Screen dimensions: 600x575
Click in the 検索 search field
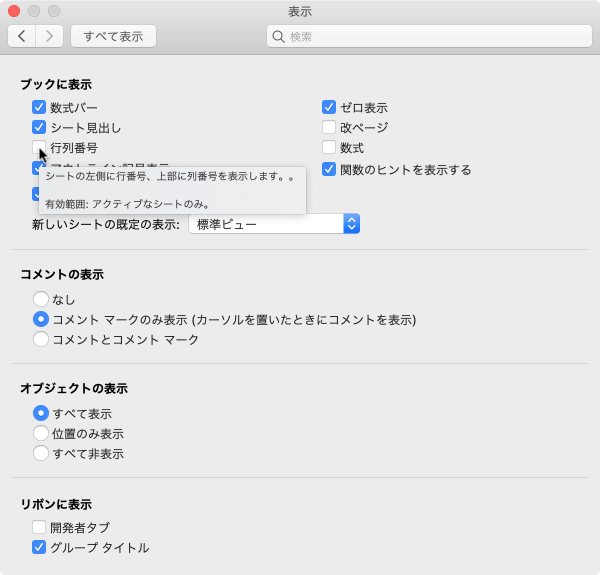[x=430, y=36]
